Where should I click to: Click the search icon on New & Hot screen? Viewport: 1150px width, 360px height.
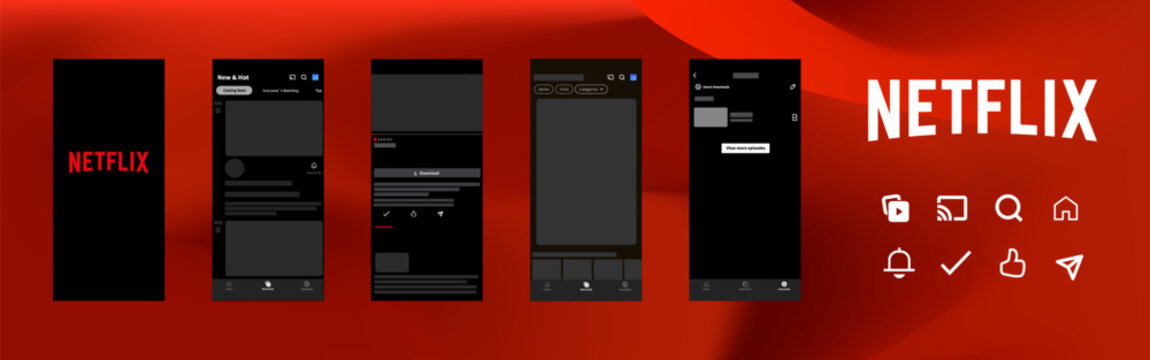tap(304, 77)
